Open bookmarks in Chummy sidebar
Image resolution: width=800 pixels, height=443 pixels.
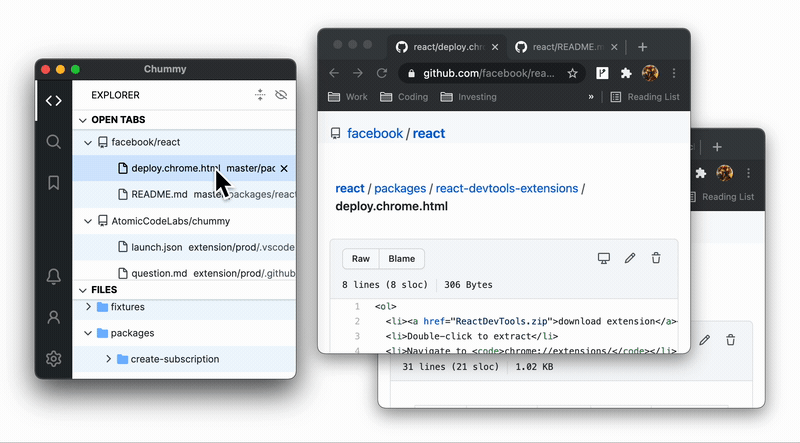(54, 183)
